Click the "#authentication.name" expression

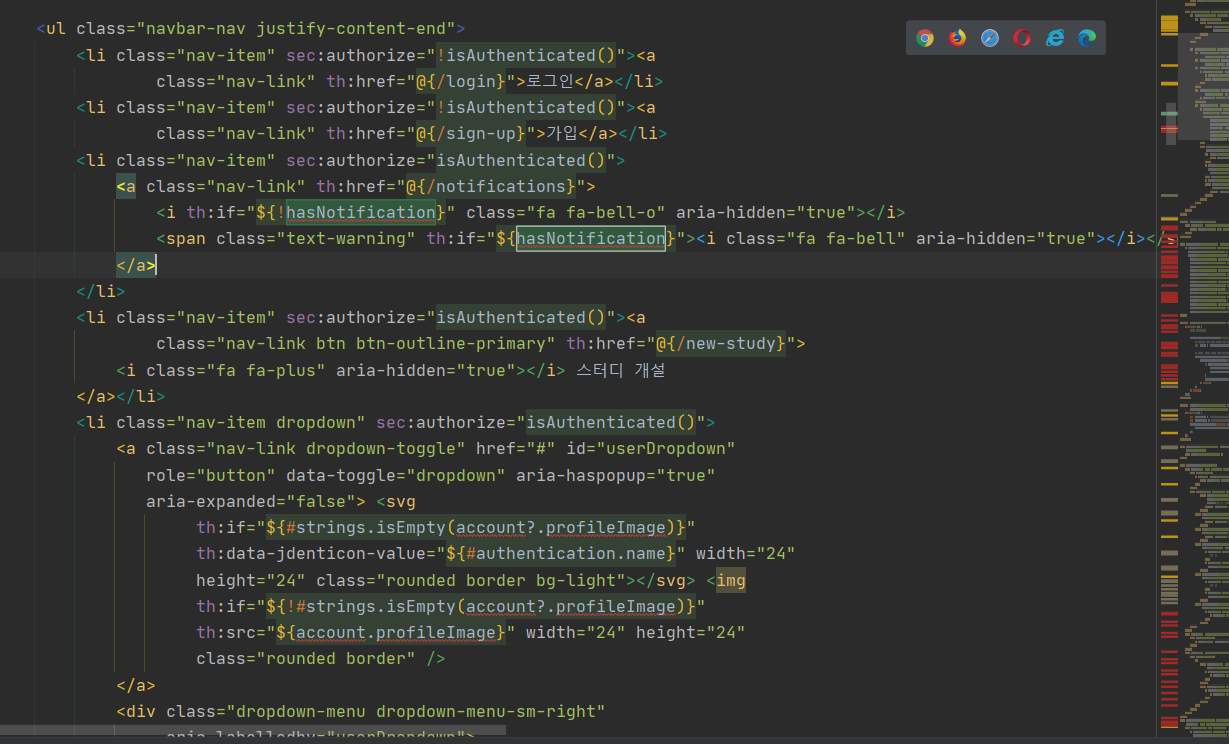[565, 553]
